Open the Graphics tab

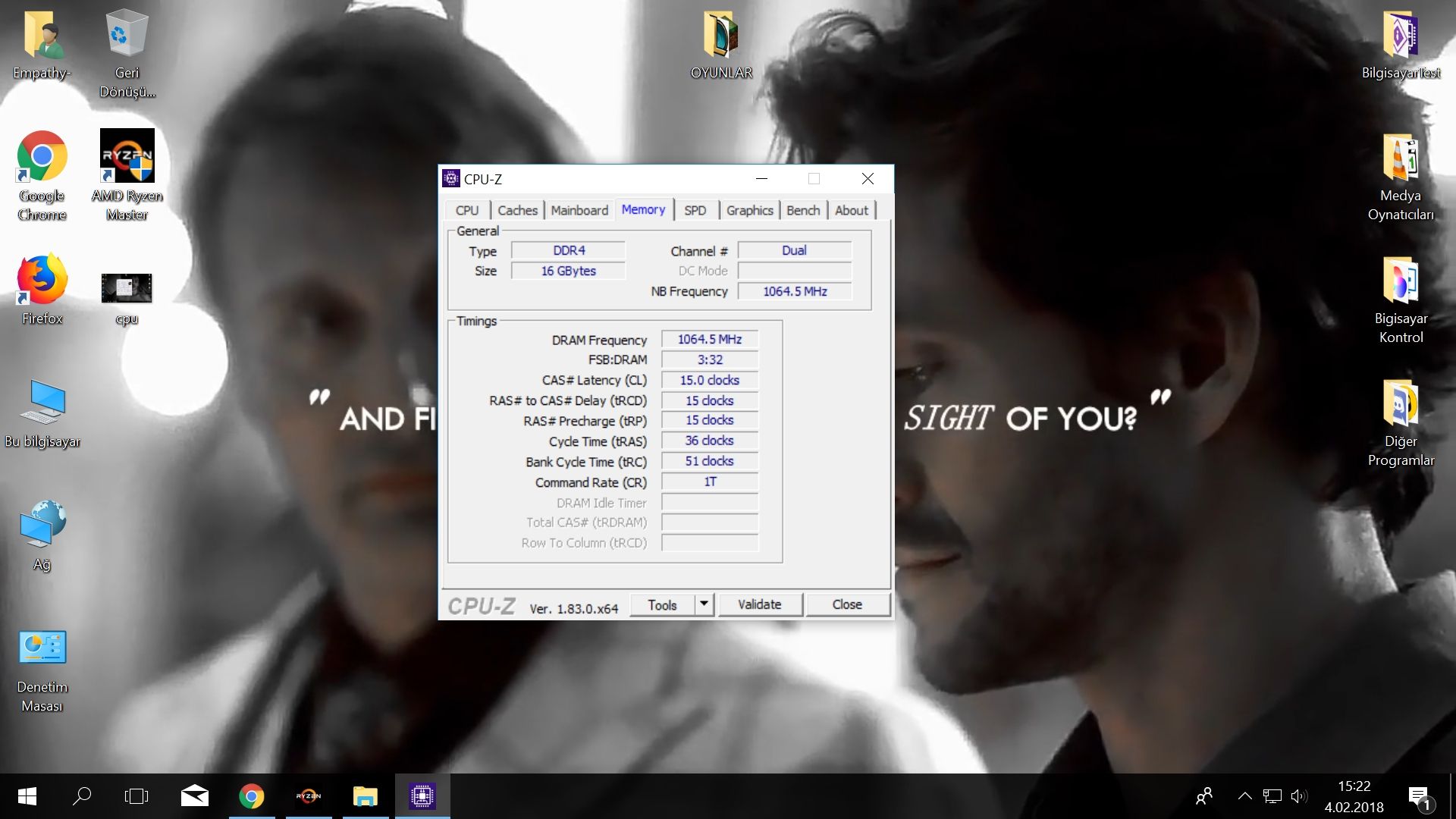point(749,211)
